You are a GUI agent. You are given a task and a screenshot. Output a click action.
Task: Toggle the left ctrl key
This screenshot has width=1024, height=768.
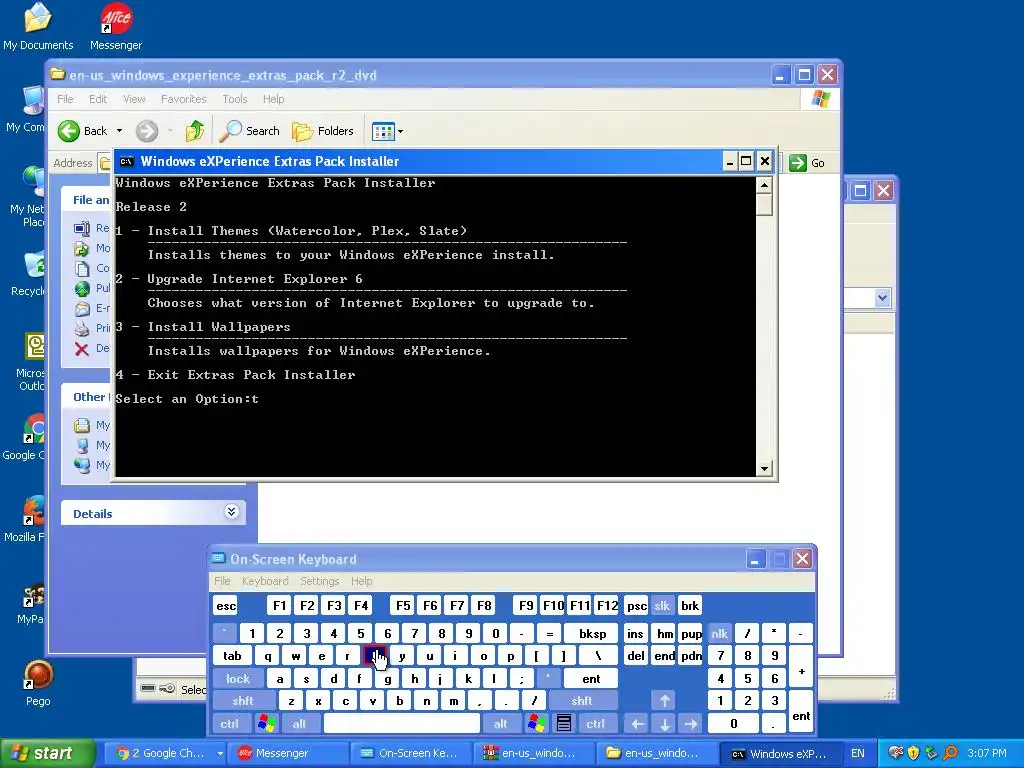tap(229, 724)
